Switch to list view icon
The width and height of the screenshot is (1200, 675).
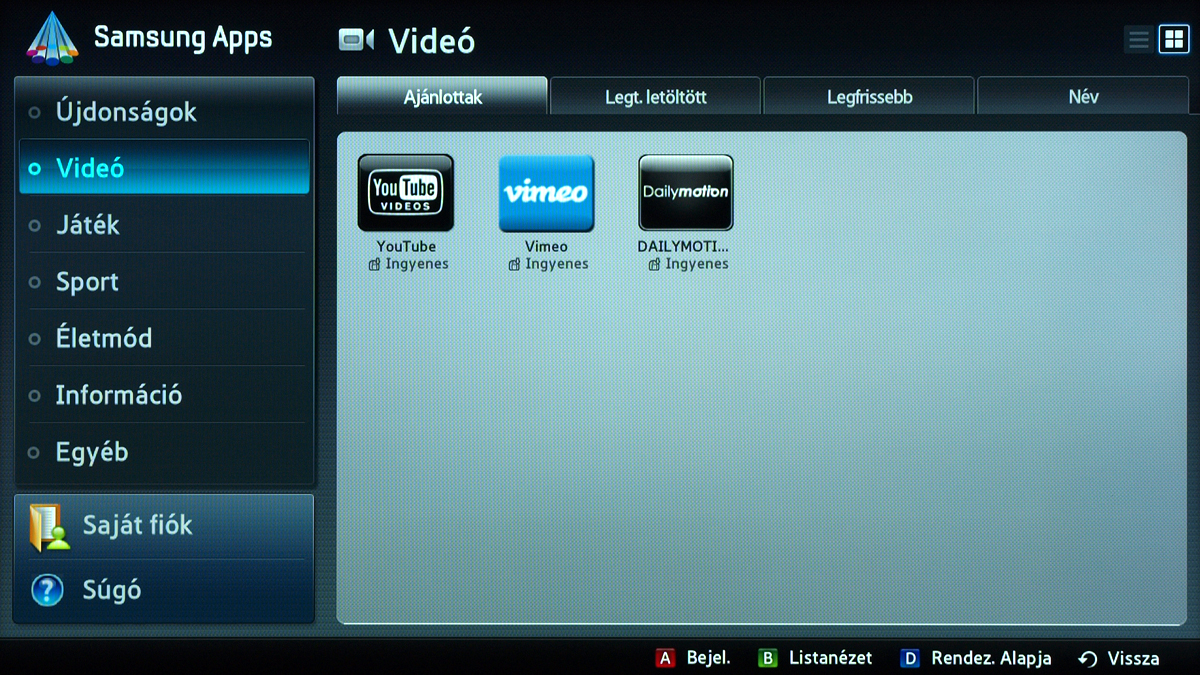1138,40
